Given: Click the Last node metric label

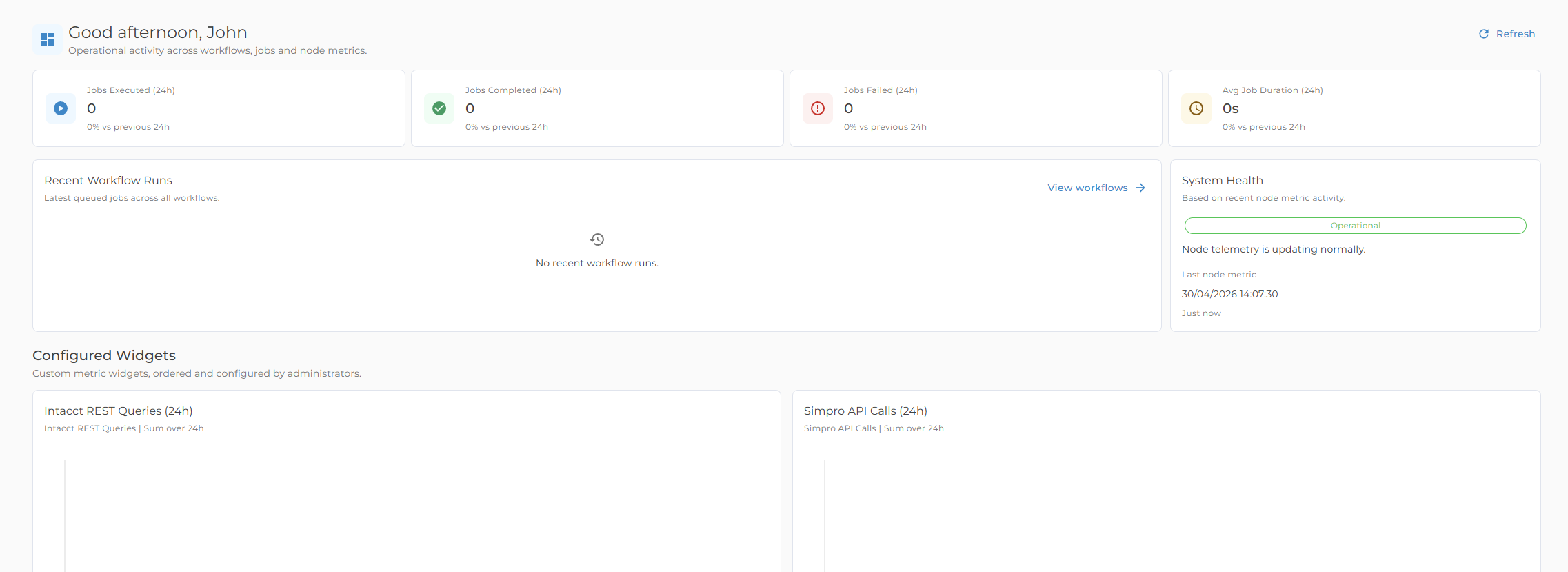Looking at the screenshot, I should (x=1219, y=275).
